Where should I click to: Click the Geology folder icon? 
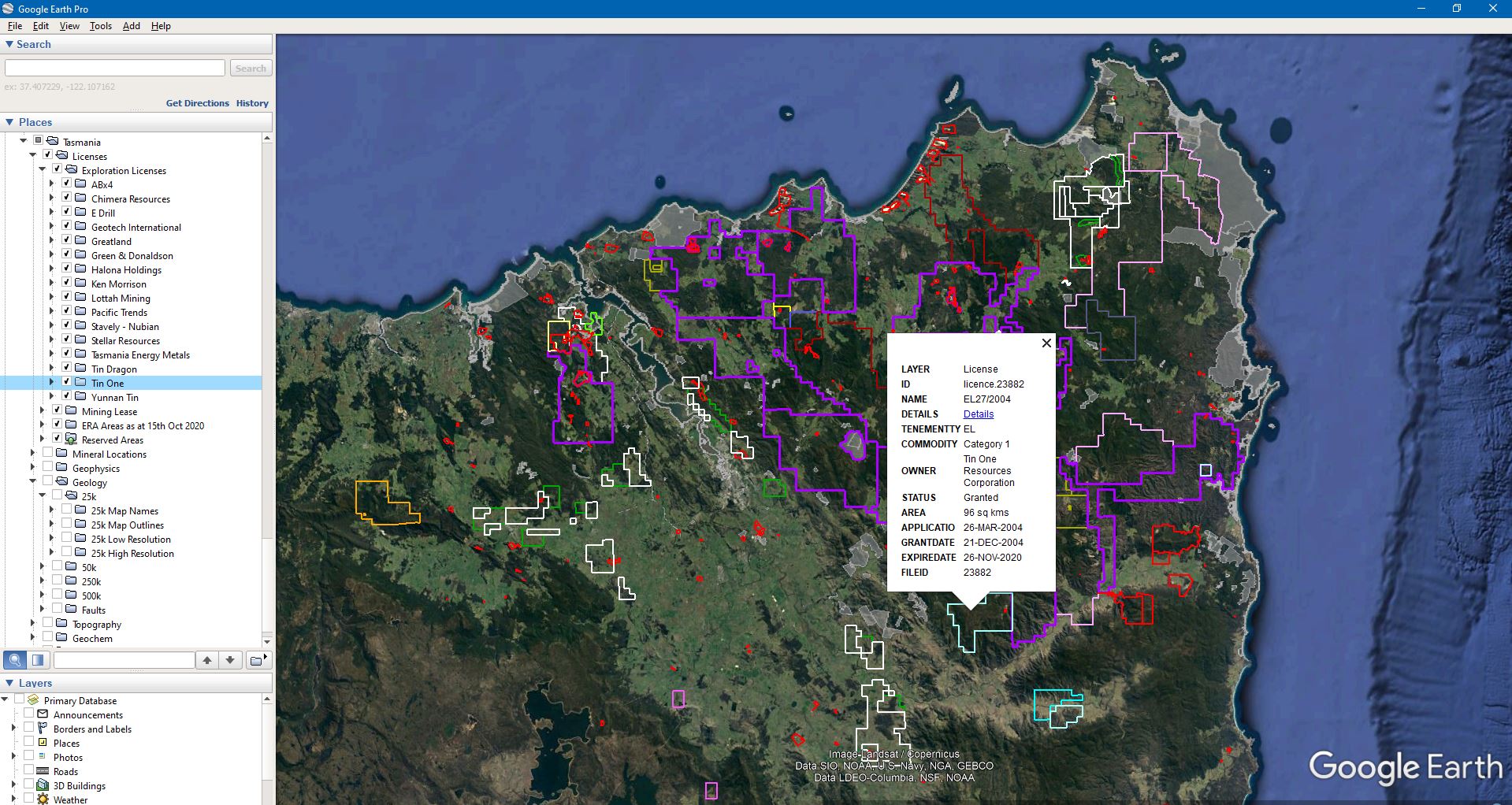61,482
